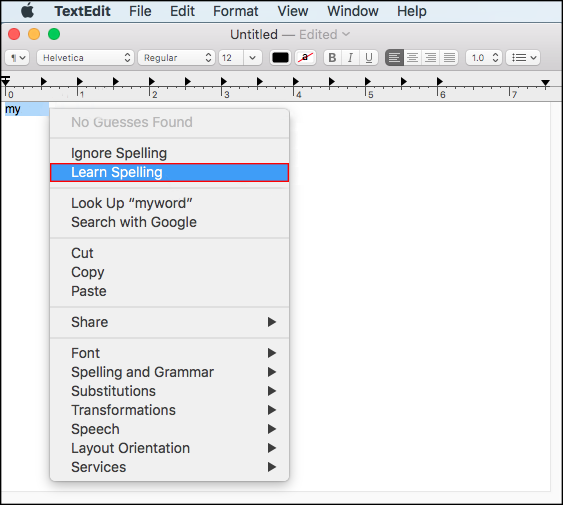Choose Cut from the context menu
Viewport: 563px width, 505px height.
169,253
